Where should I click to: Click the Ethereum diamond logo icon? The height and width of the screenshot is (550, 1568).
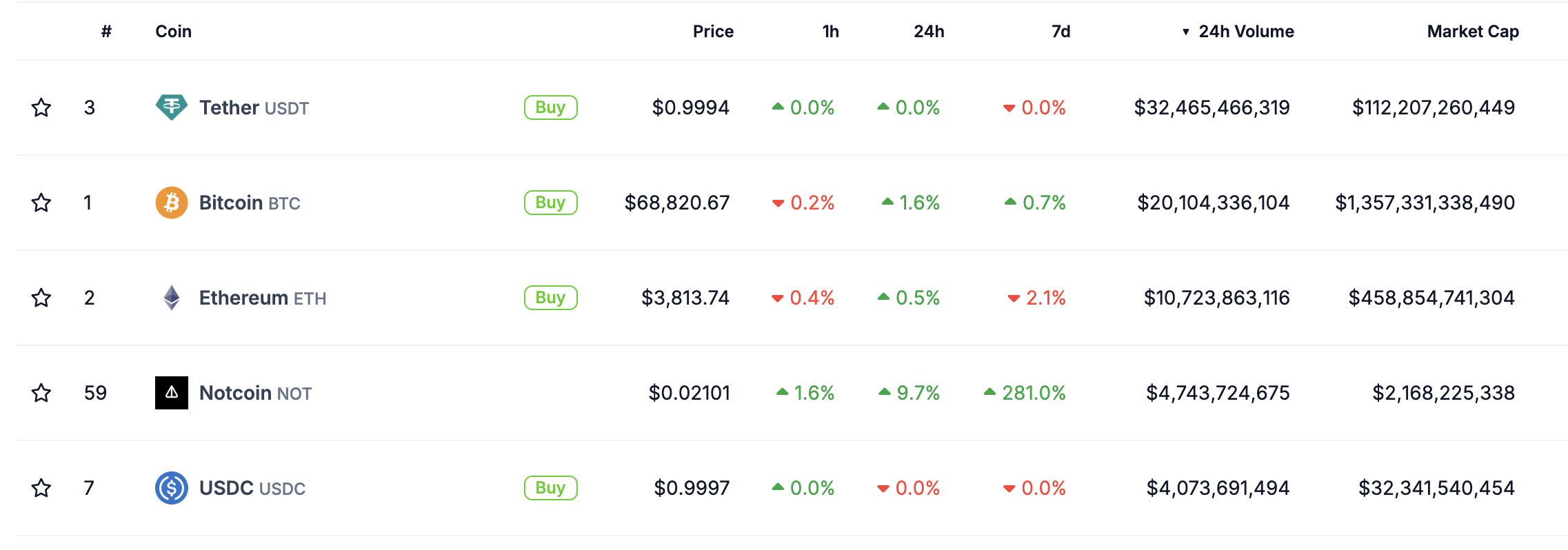pyautogui.click(x=171, y=298)
